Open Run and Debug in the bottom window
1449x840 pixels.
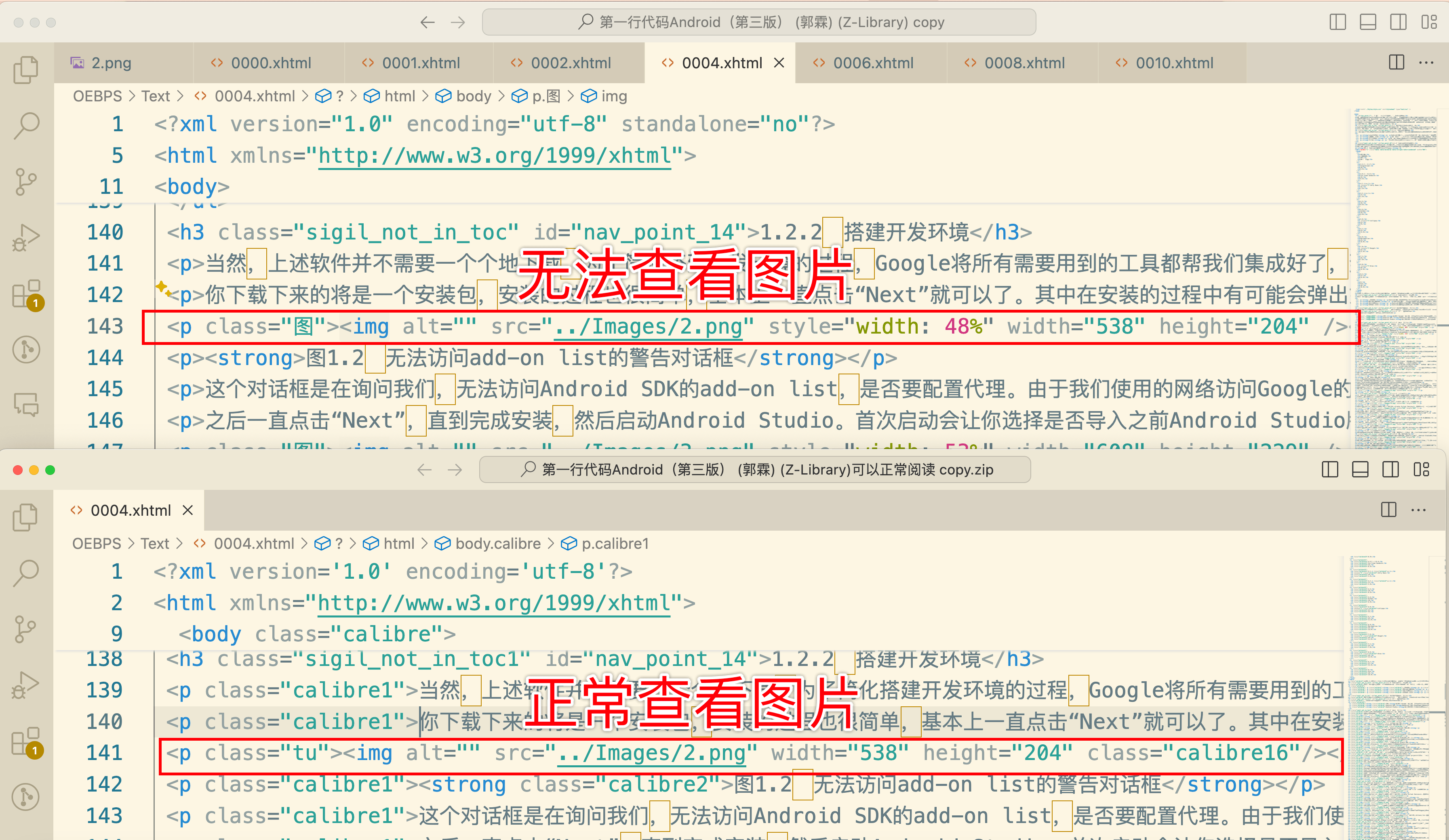point(26,685)
